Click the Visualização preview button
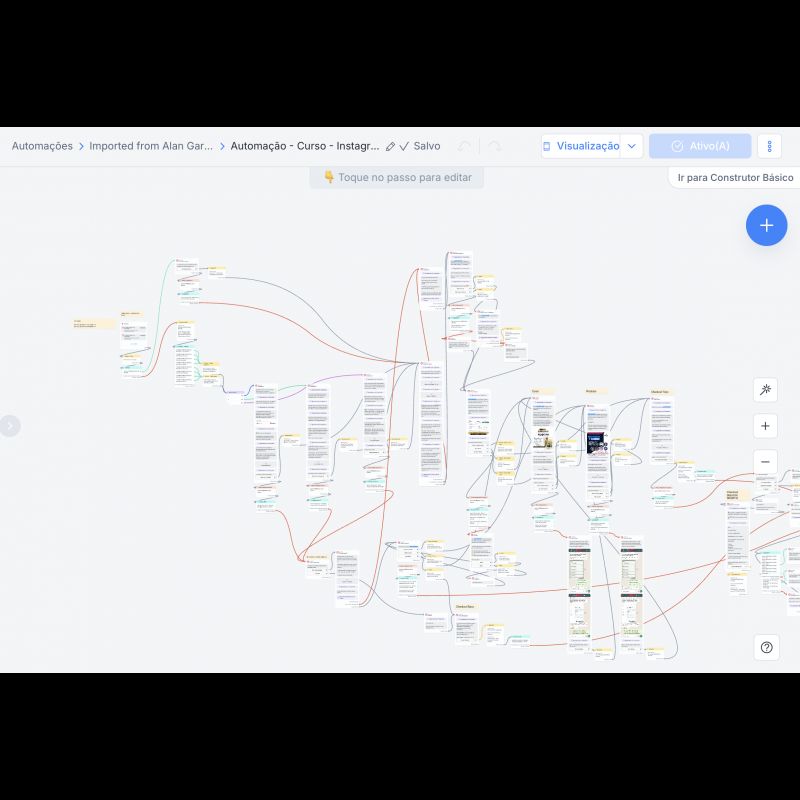800x800 pixels. pyautogui.click(x=581, y=146)
